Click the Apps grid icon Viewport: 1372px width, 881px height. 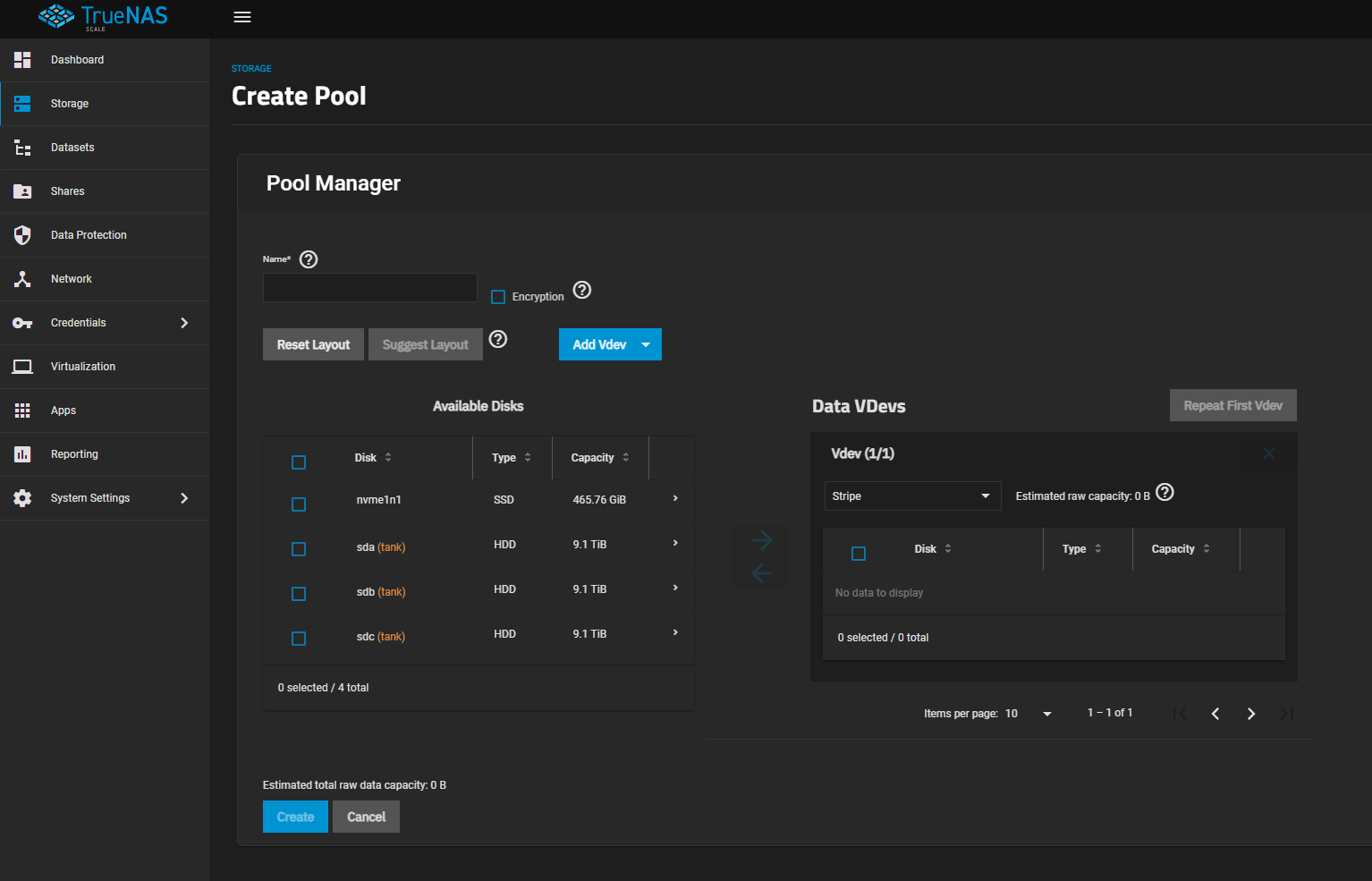coord(22,411)
